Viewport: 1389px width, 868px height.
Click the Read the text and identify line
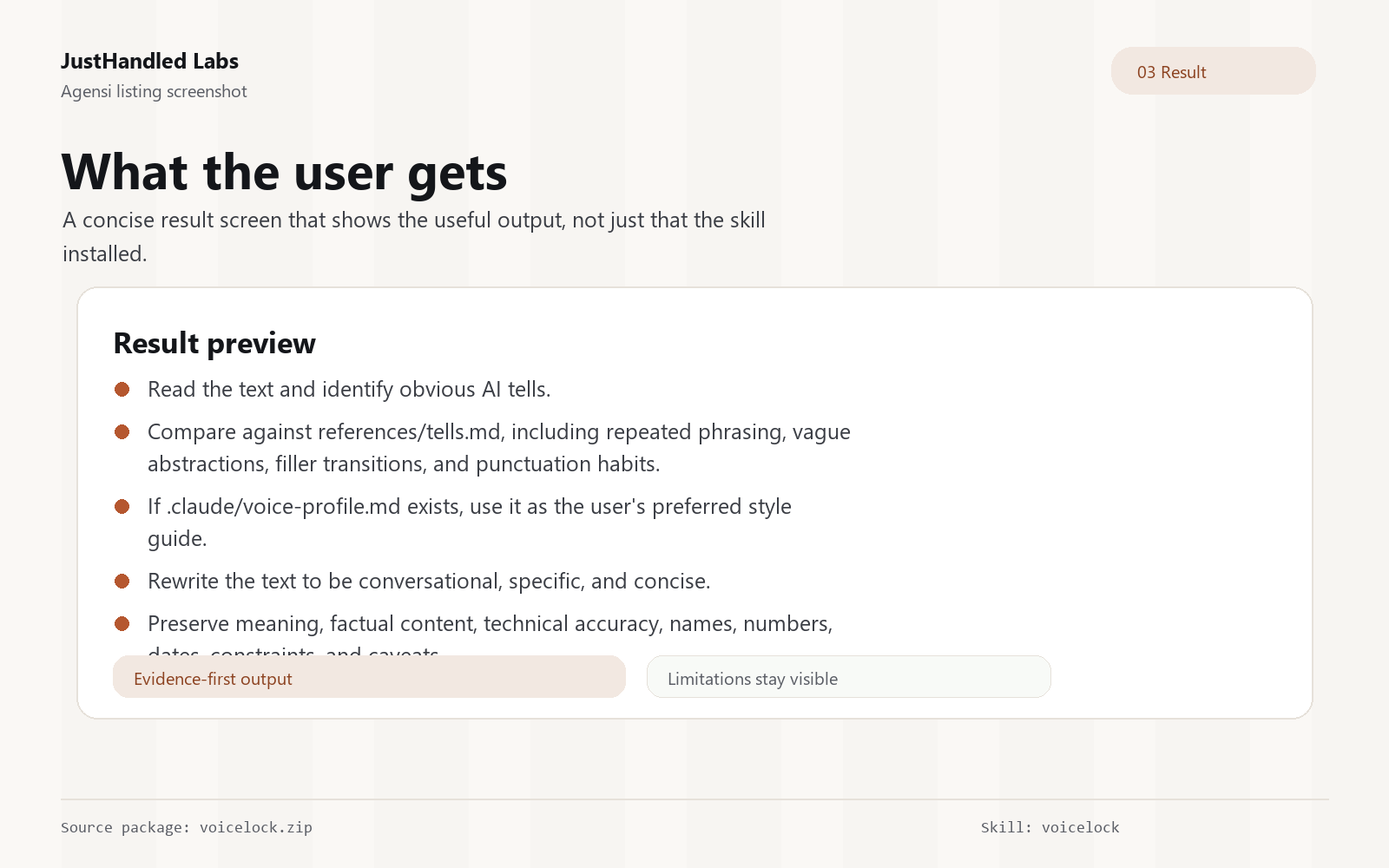pyautogui.click(x=349, y=390)
